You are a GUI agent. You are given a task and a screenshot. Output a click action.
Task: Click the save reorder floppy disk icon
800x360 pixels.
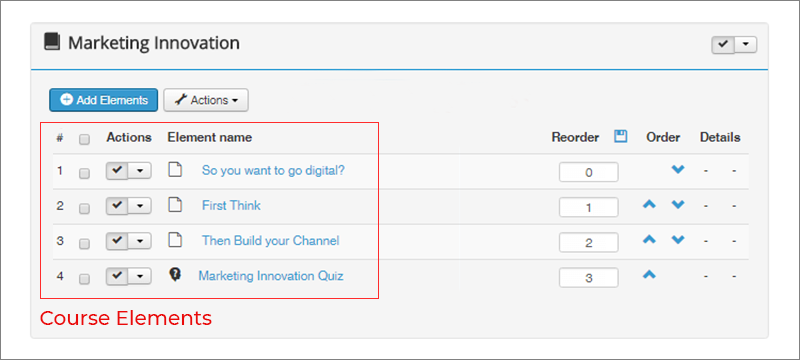620,137
